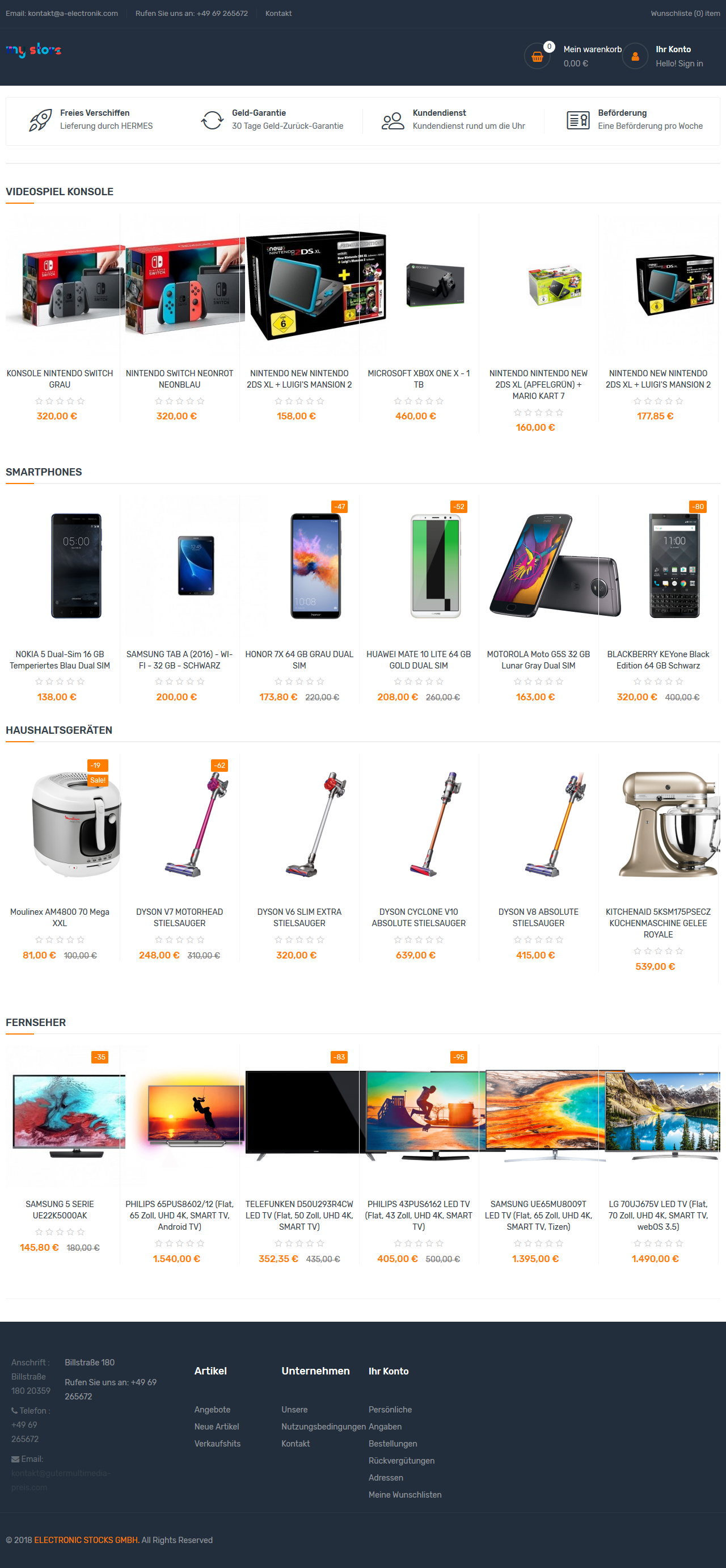Open the shopping cart basket icon
The image size is (726, 1568).
point(537,56)
